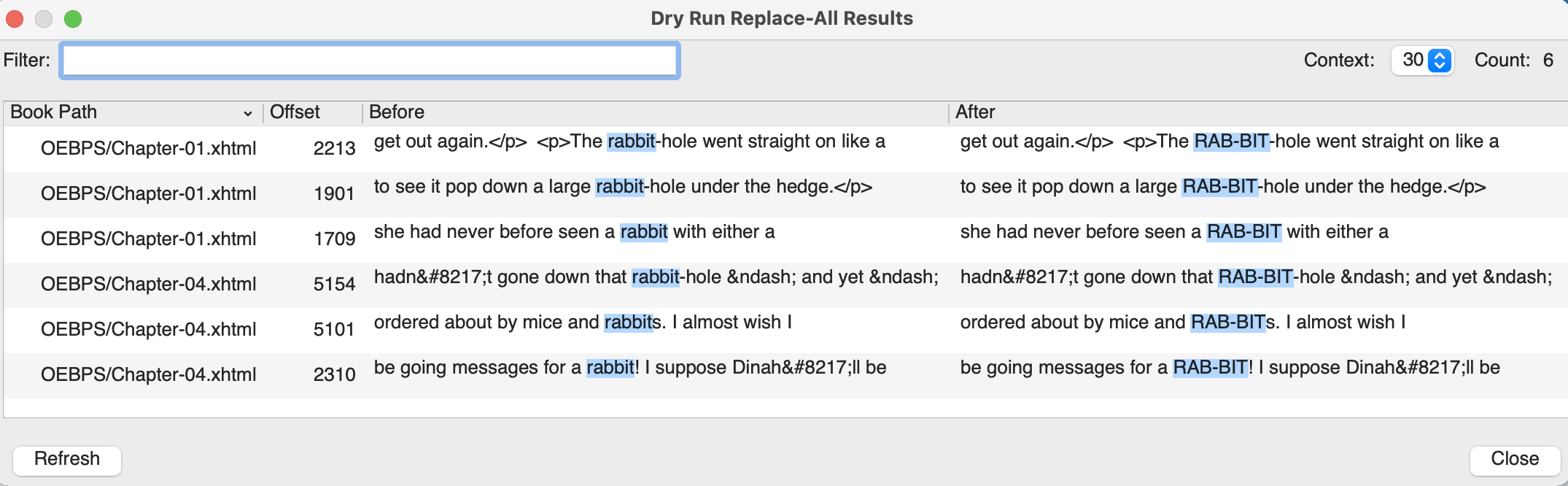This screenshot has height=486, width=1568.
Task: Click the Refresh button
Action: point(67,460)
